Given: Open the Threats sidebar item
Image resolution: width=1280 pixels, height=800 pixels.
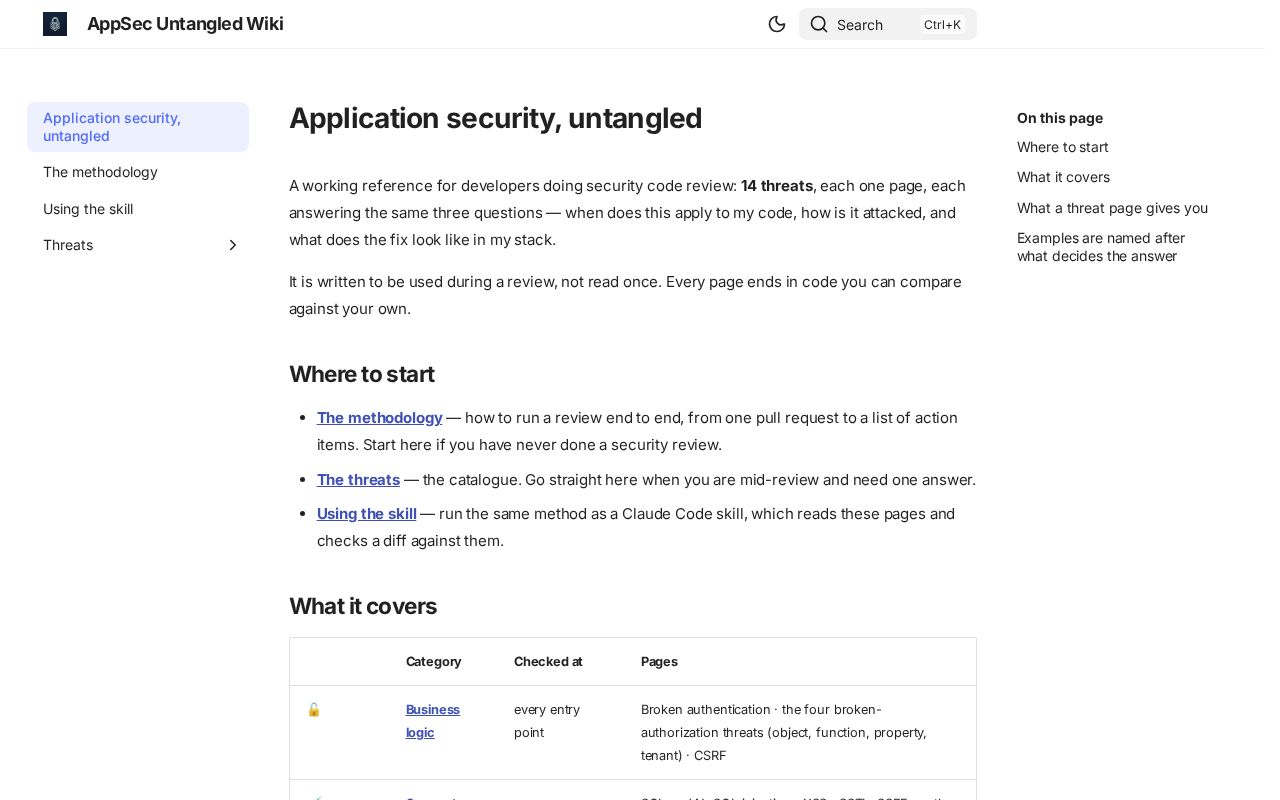Looking at the screenshot, I should click(x=68, y=245).
